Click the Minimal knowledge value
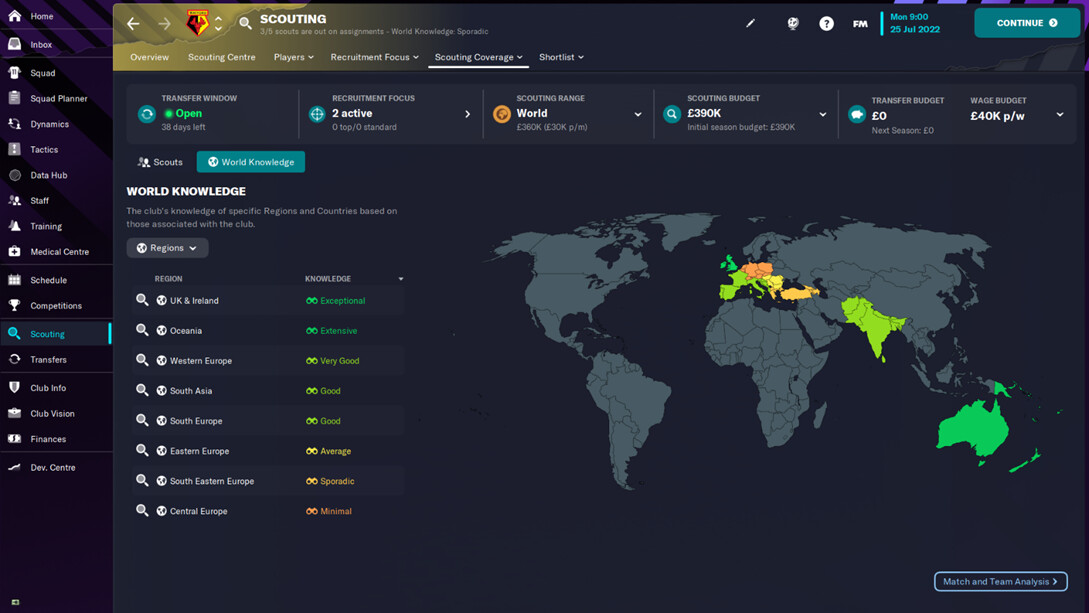 (335, 511)
